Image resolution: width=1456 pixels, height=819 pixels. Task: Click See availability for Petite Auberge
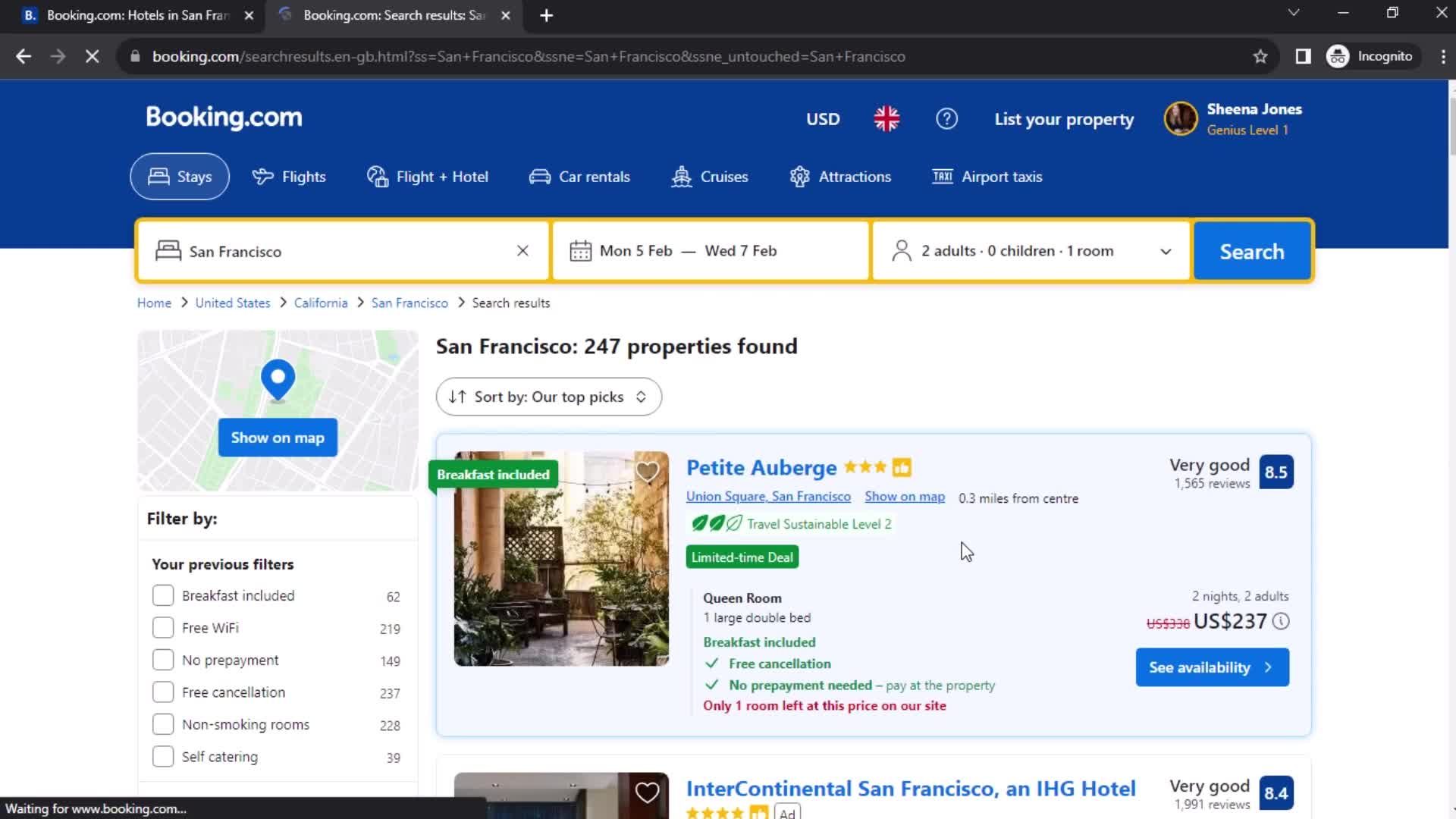[x=1212, y=667]
